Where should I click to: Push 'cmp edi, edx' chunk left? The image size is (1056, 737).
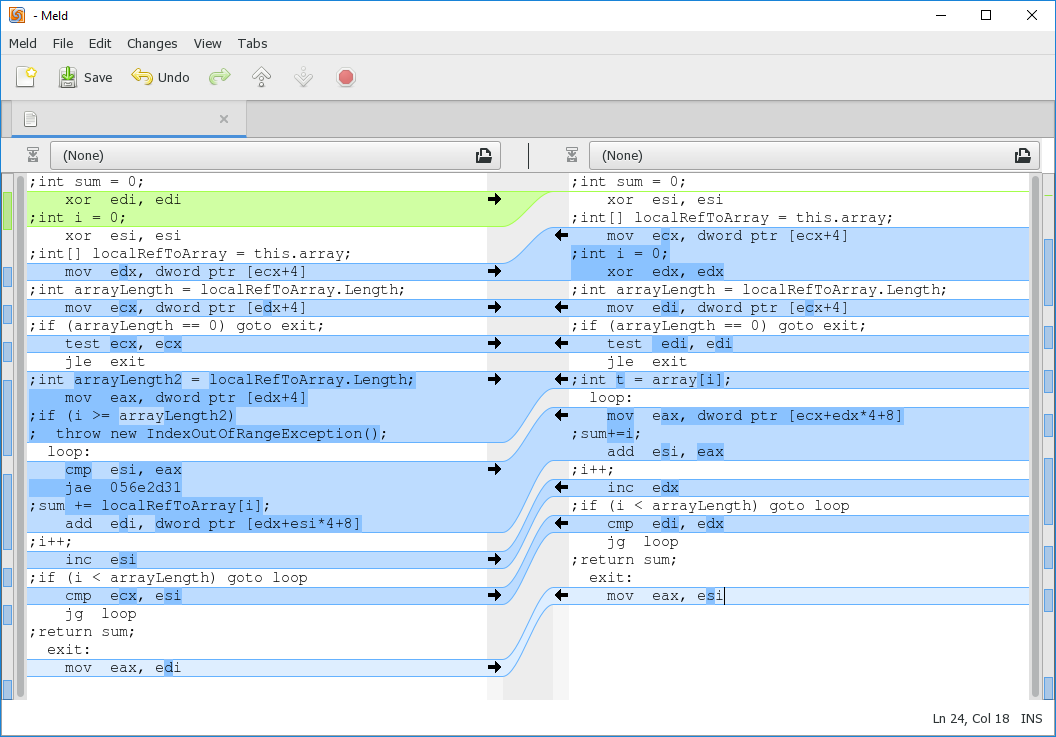(561, 523)
